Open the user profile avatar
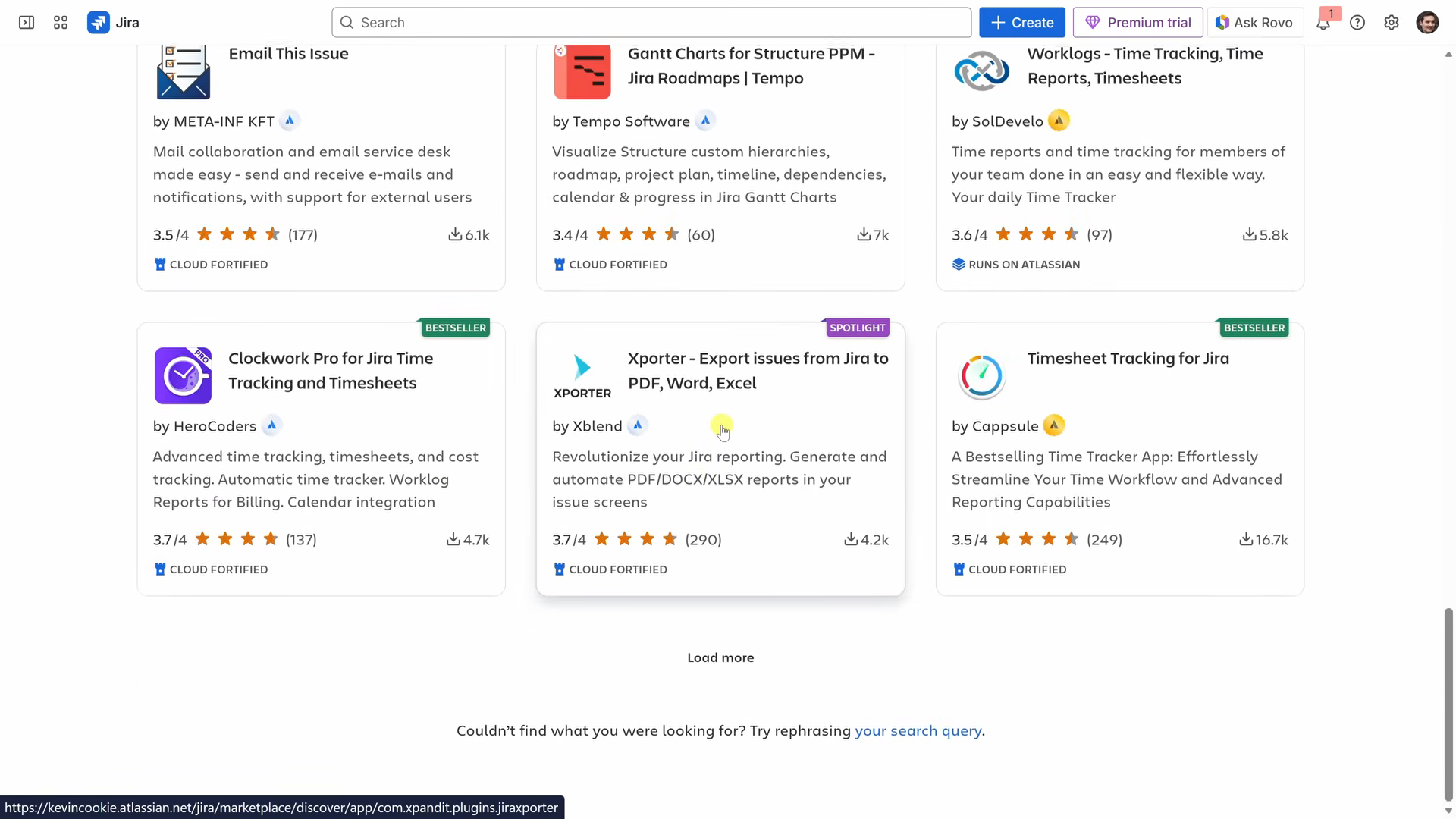Screen dimensions: 1456x819 pos(1427,23)
